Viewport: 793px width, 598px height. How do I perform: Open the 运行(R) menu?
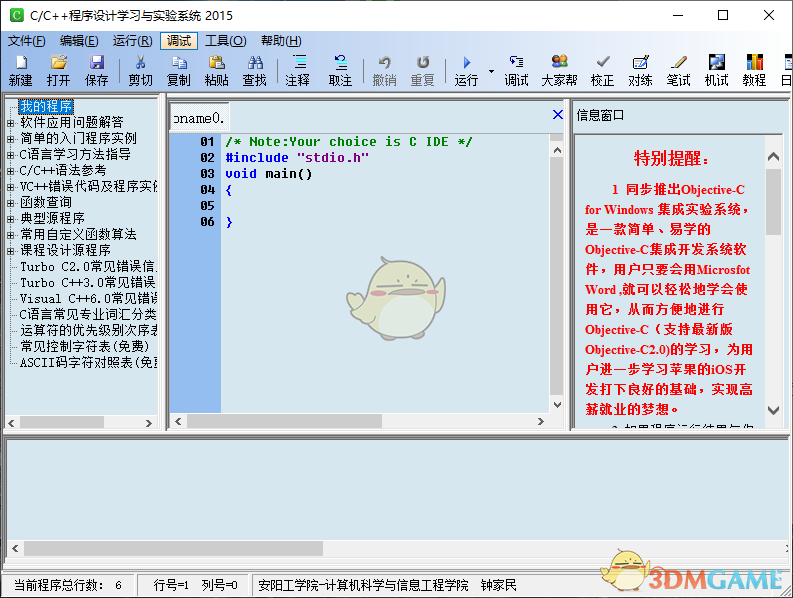pyautogui.click(x=132, y=41)
